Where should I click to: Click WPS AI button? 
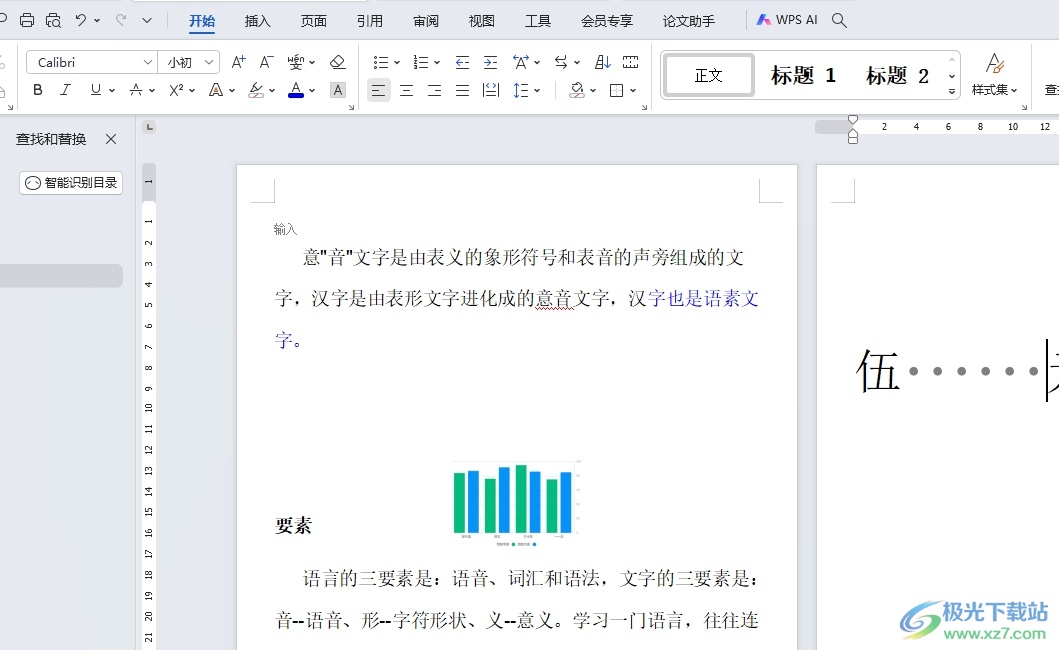pyautogui.click(x=787, y=20)
